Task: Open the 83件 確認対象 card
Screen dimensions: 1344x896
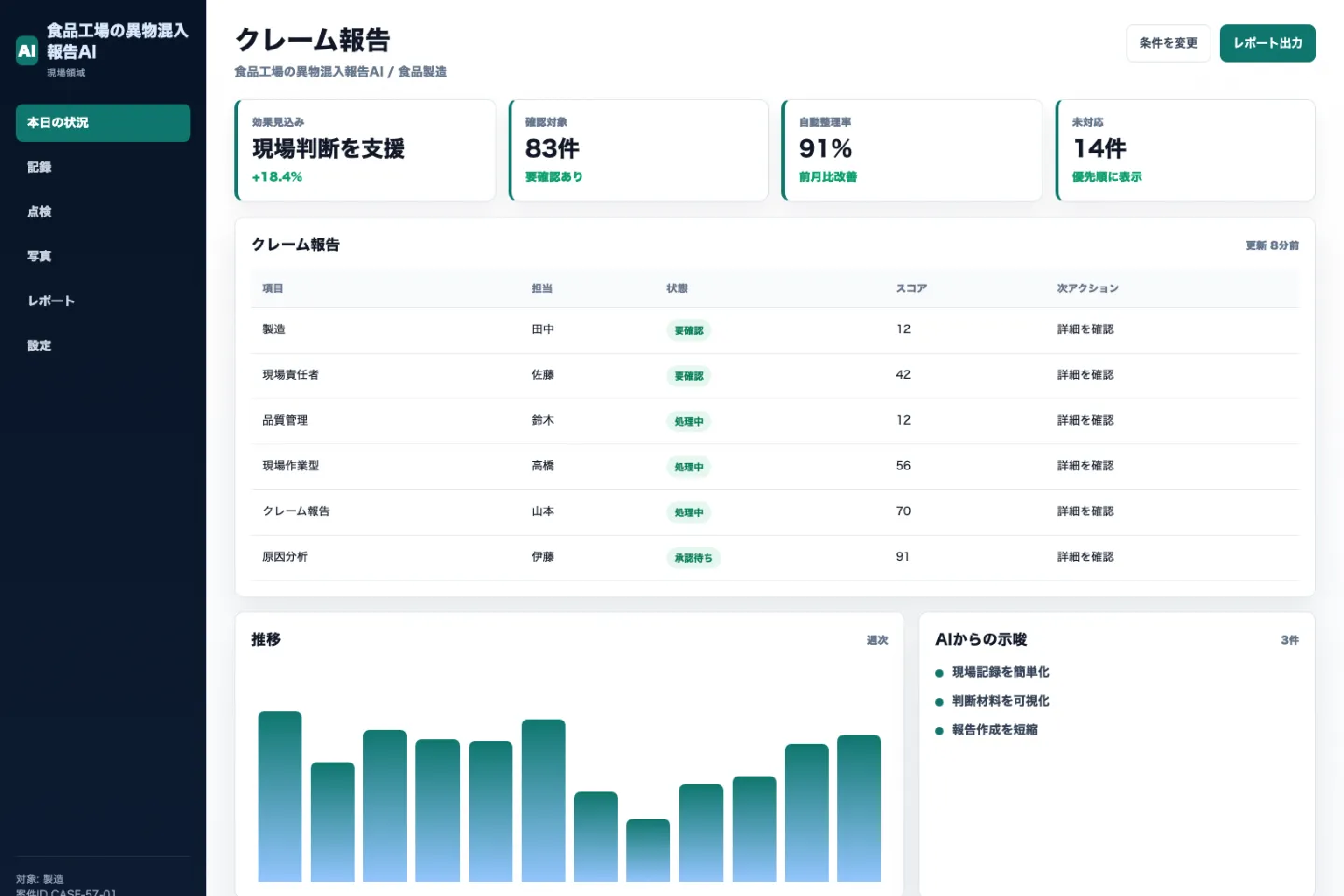Action: pyautogui.click(x=638, y=149)
